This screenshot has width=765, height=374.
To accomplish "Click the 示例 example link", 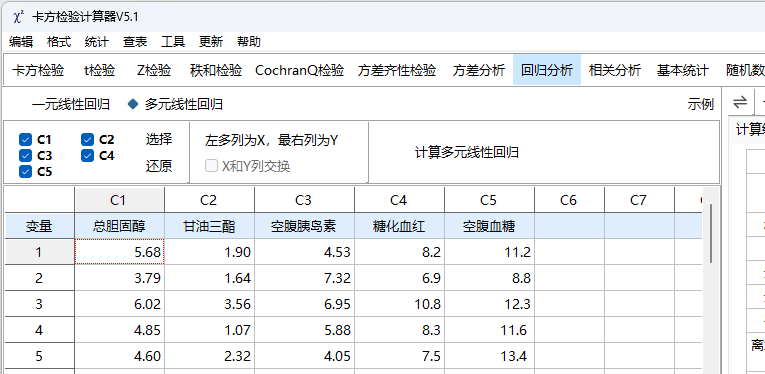I will (701, 104).
